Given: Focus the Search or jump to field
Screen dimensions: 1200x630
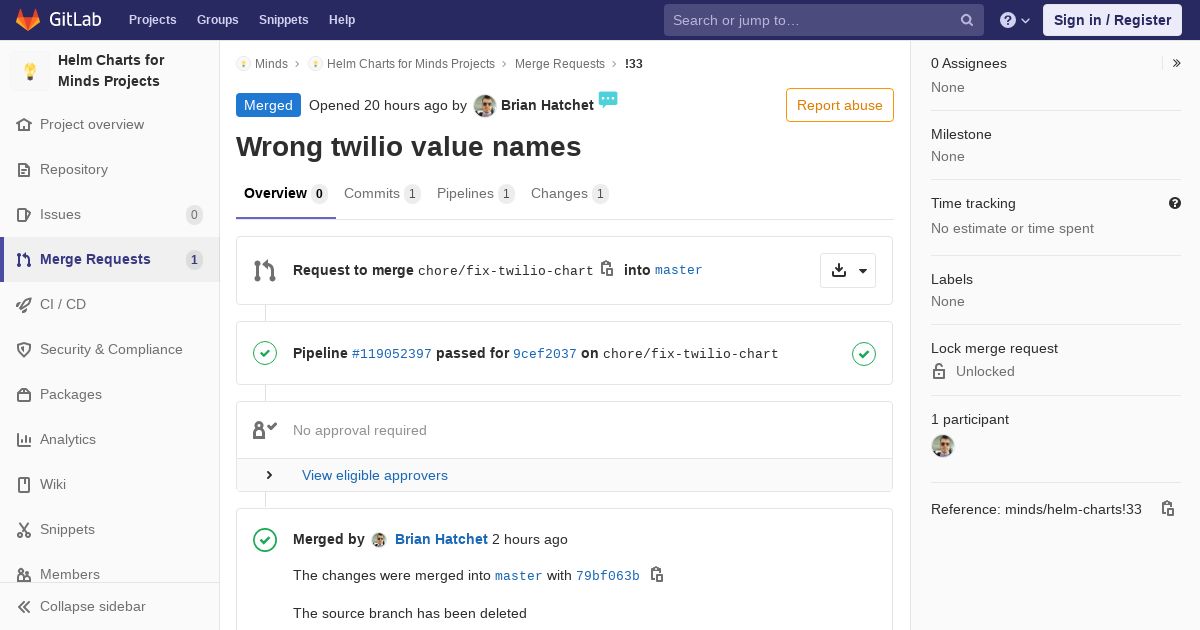Looking at the screenshot, I should coord(810,20).
